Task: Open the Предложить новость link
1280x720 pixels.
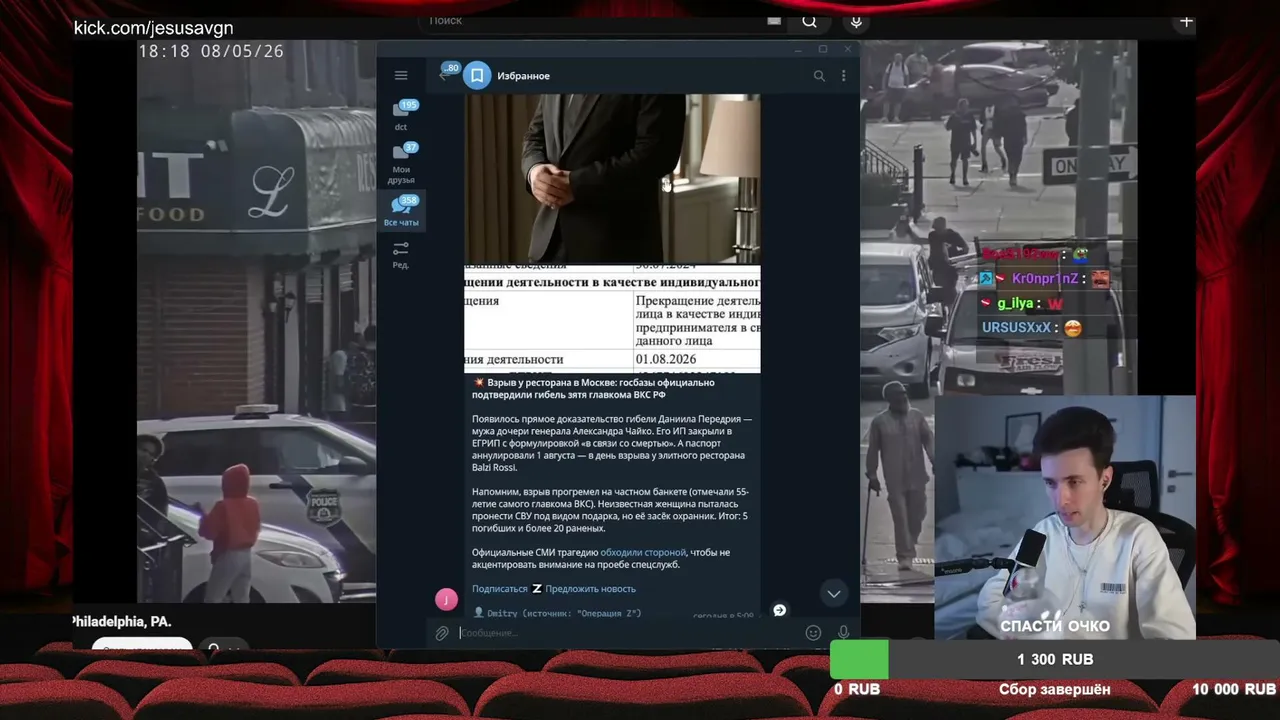Action: (x=590, y=589)
